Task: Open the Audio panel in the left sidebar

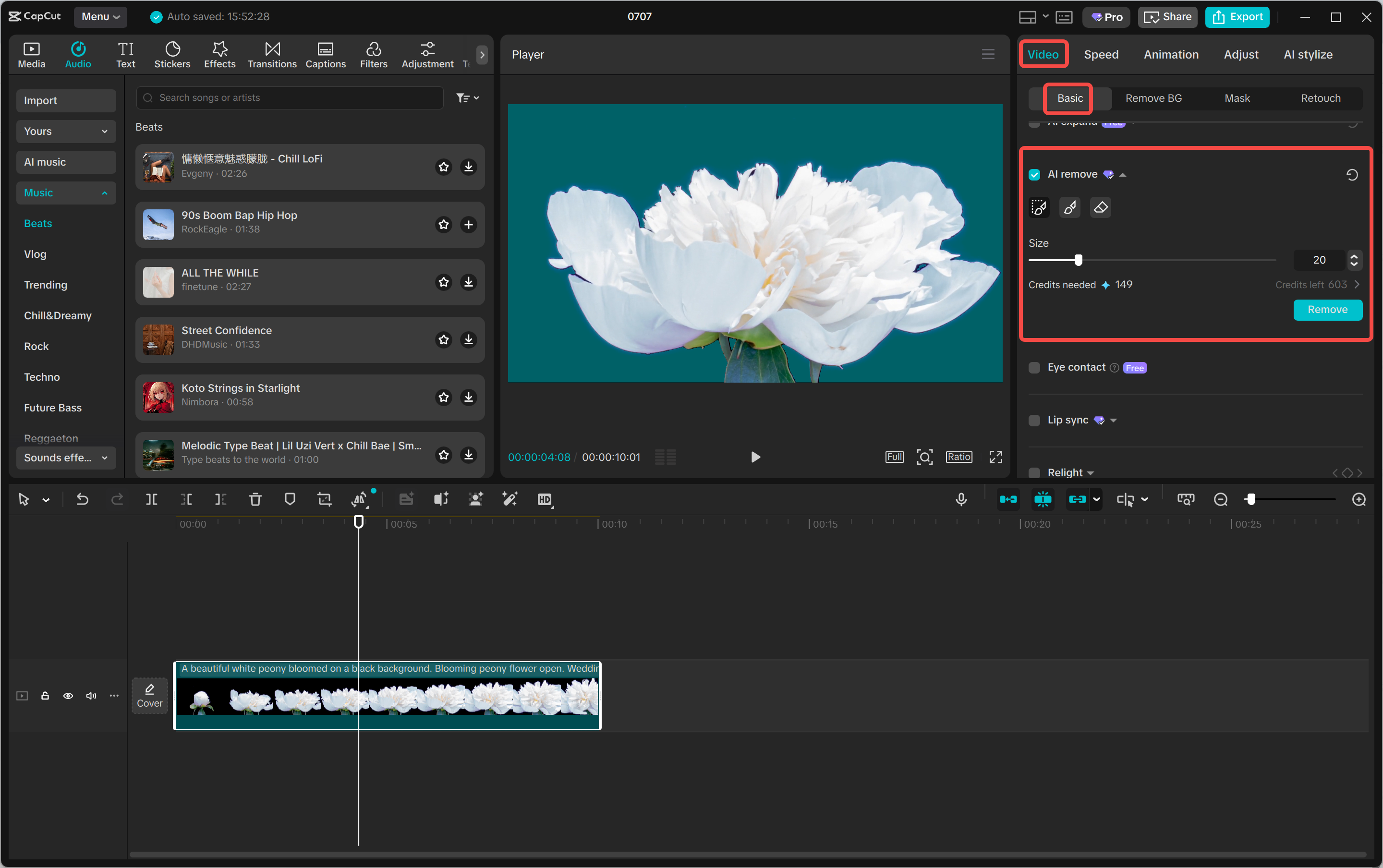Action: coord(78,55)
